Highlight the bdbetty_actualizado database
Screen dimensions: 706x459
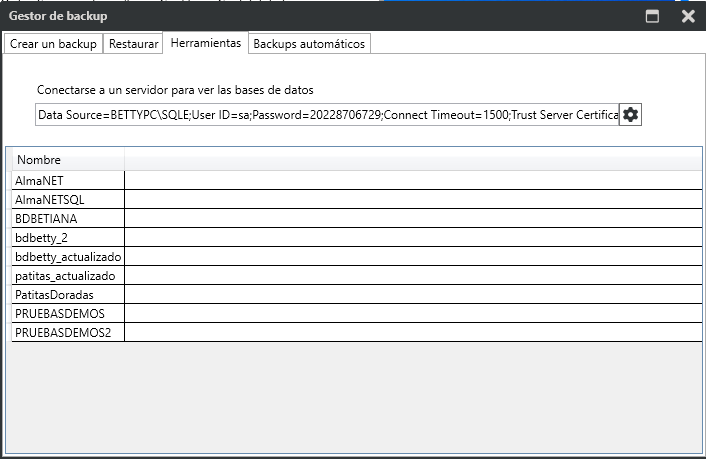coord(68,256)
